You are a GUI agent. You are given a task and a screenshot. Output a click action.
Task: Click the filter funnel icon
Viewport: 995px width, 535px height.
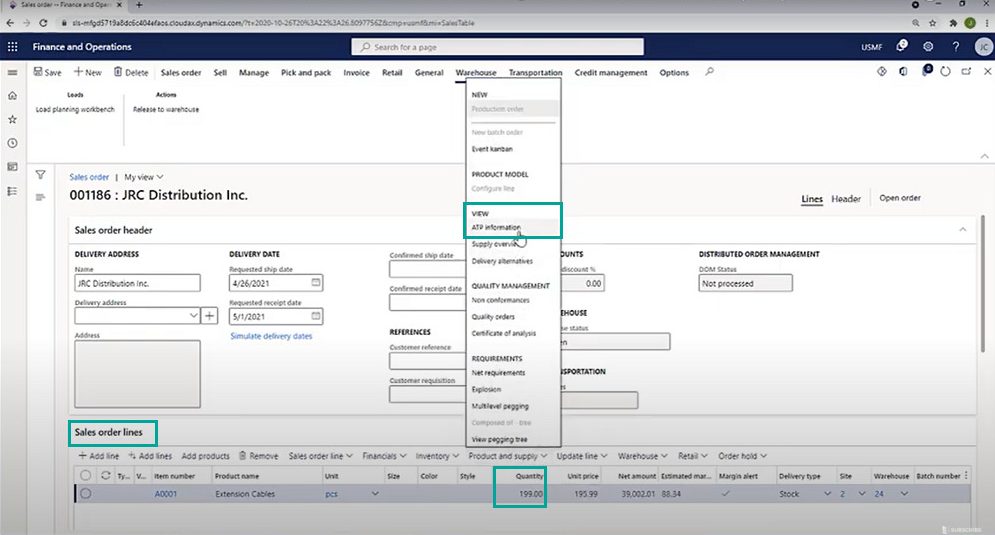pyautogui.click(x=41, y=175)
